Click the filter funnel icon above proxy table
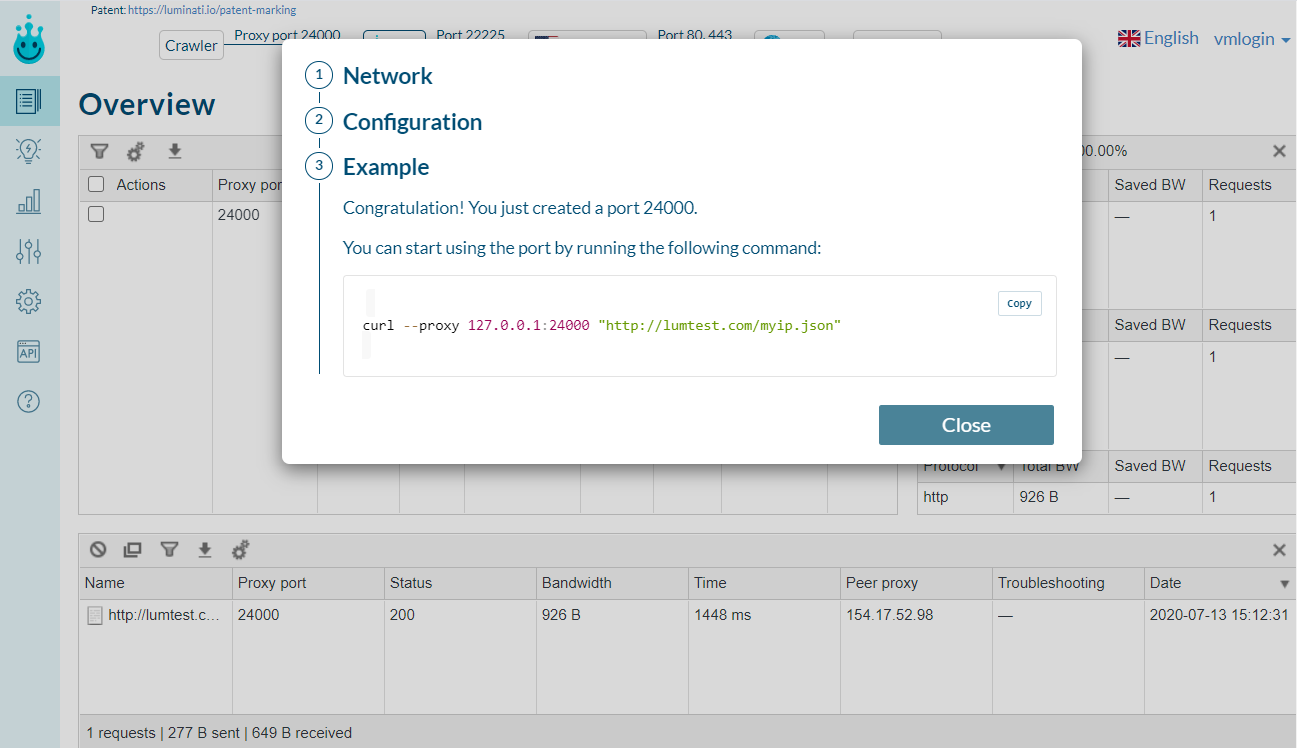Screen dimensions: 1297x748 pyautogui.click(x=99, y=152)
